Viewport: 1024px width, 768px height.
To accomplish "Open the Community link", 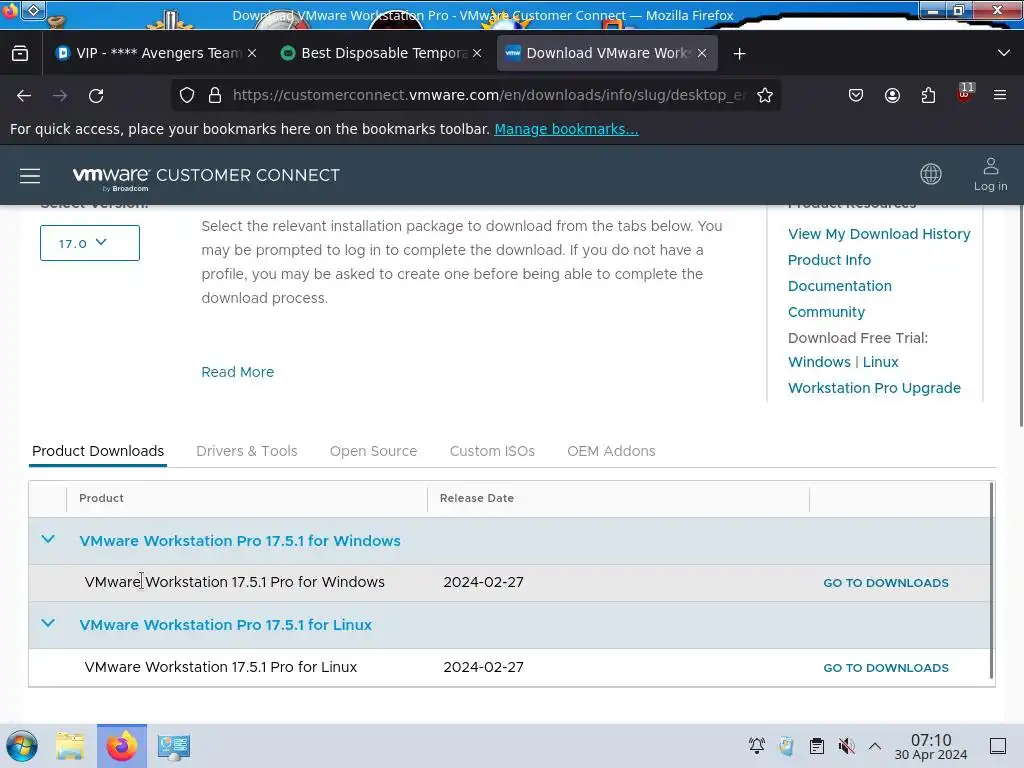I will [826, 312].
